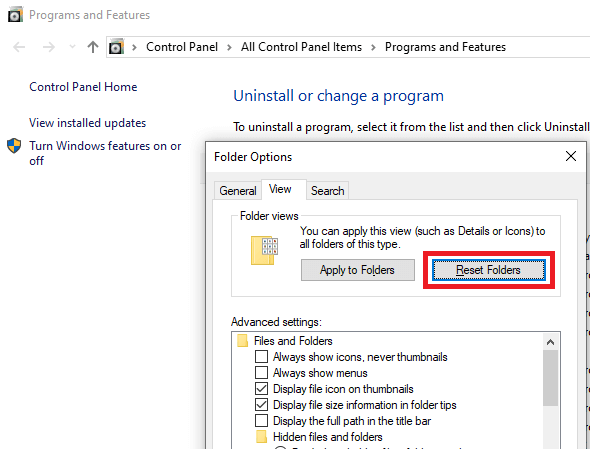Select the Files and Folders tree item
590x449 pixels.
pos(293,341)
